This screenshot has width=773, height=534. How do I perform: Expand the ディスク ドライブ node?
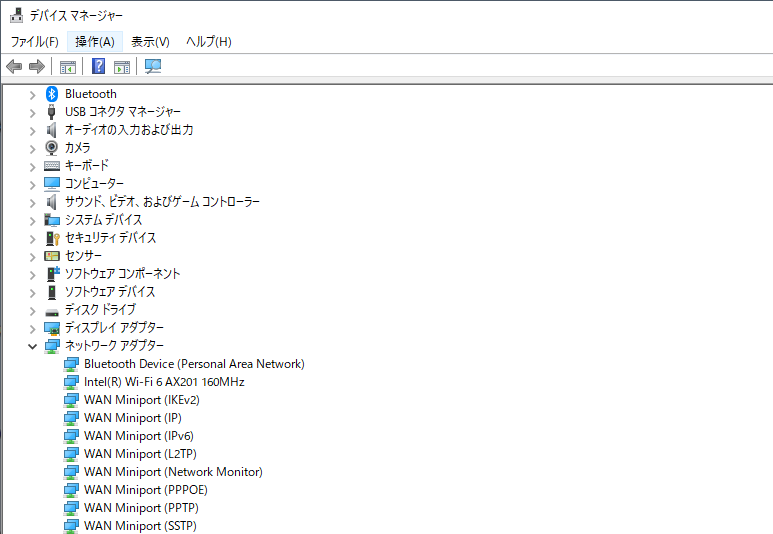click(33, 311)
